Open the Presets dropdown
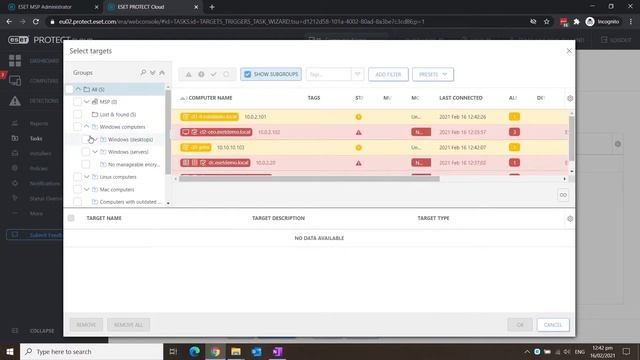This screenshot has height=360, width=640. pos(433,74)
